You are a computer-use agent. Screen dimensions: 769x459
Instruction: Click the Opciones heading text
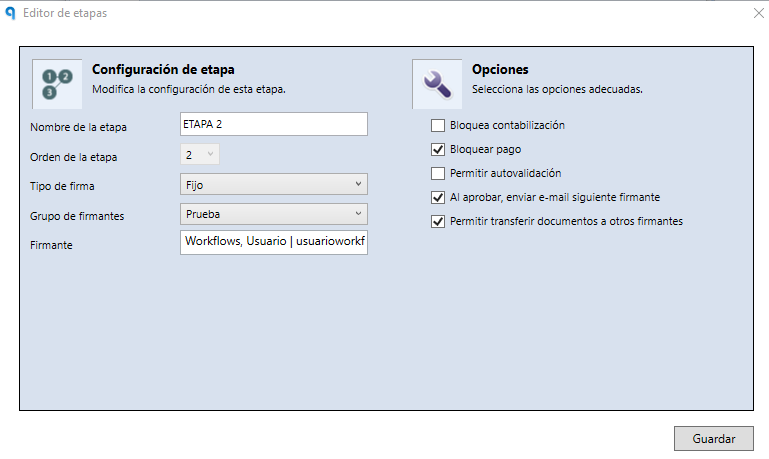(x=500, y=70)
